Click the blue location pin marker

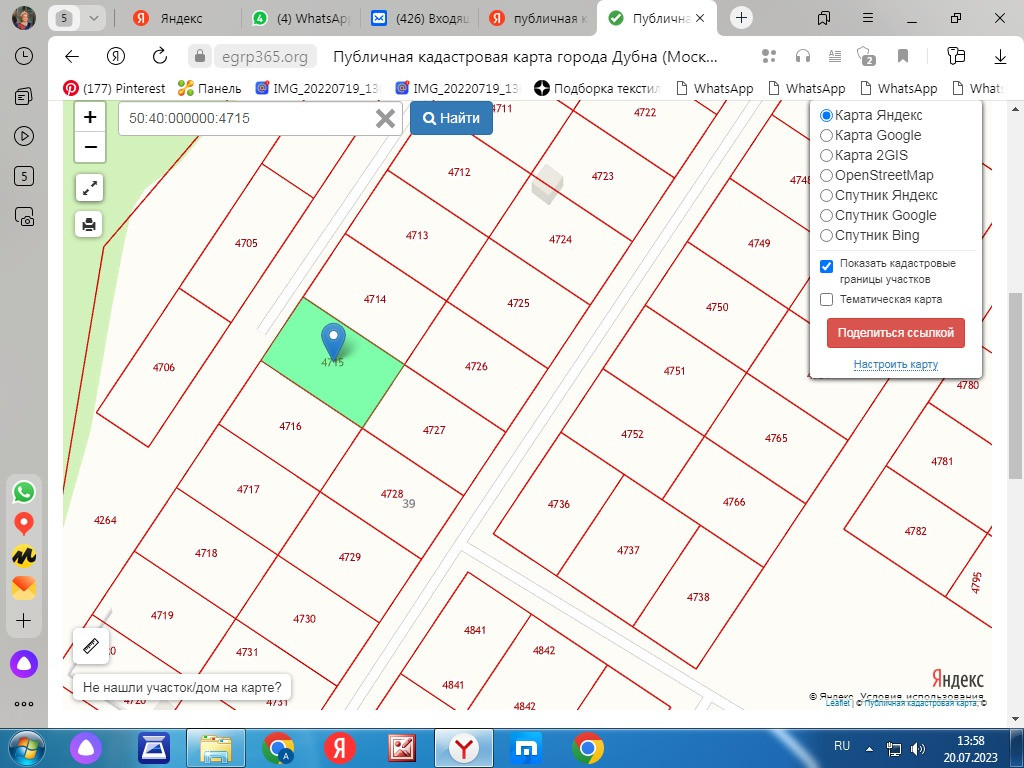click(x=334, y=341)
